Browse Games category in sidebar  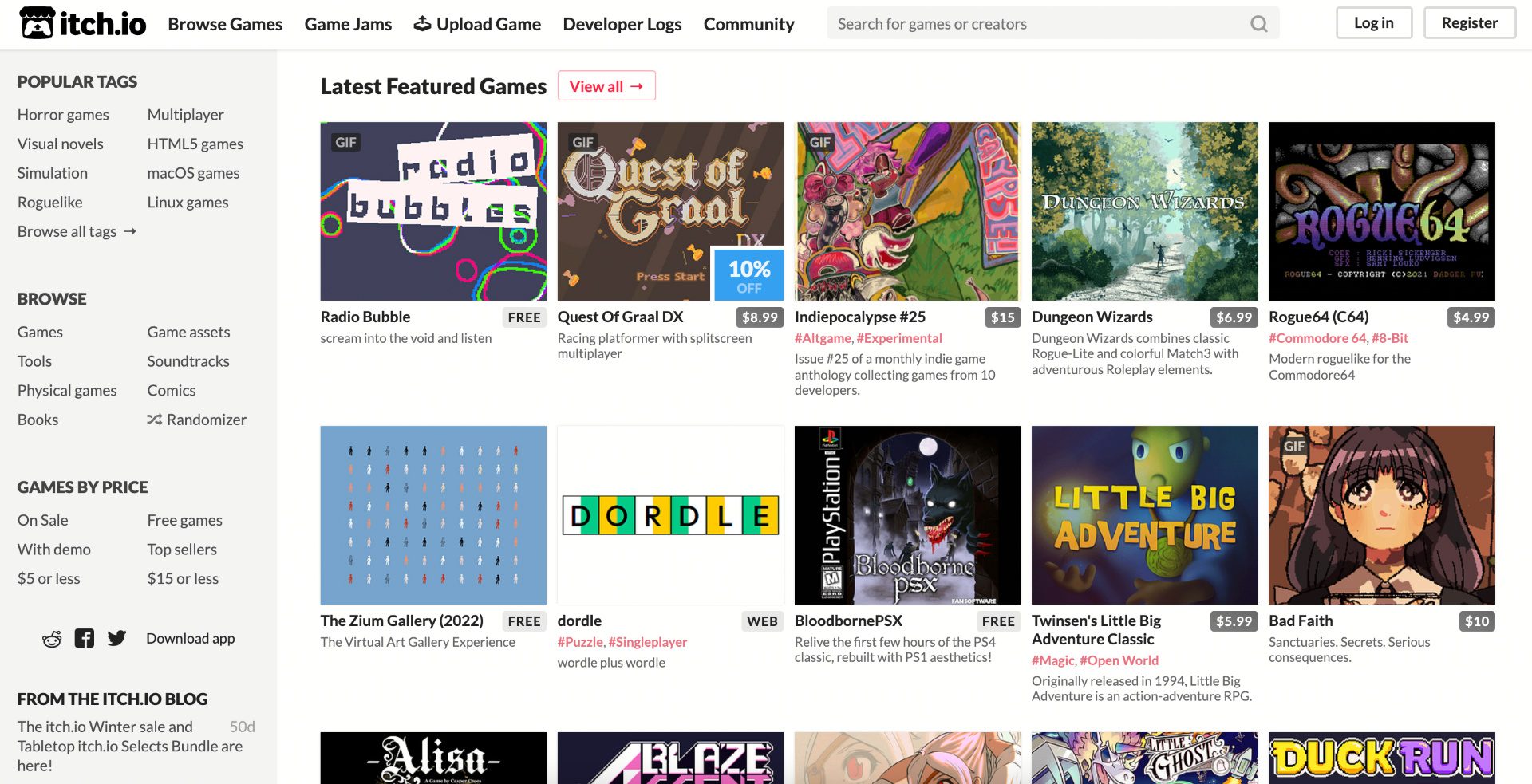point(40,333)
